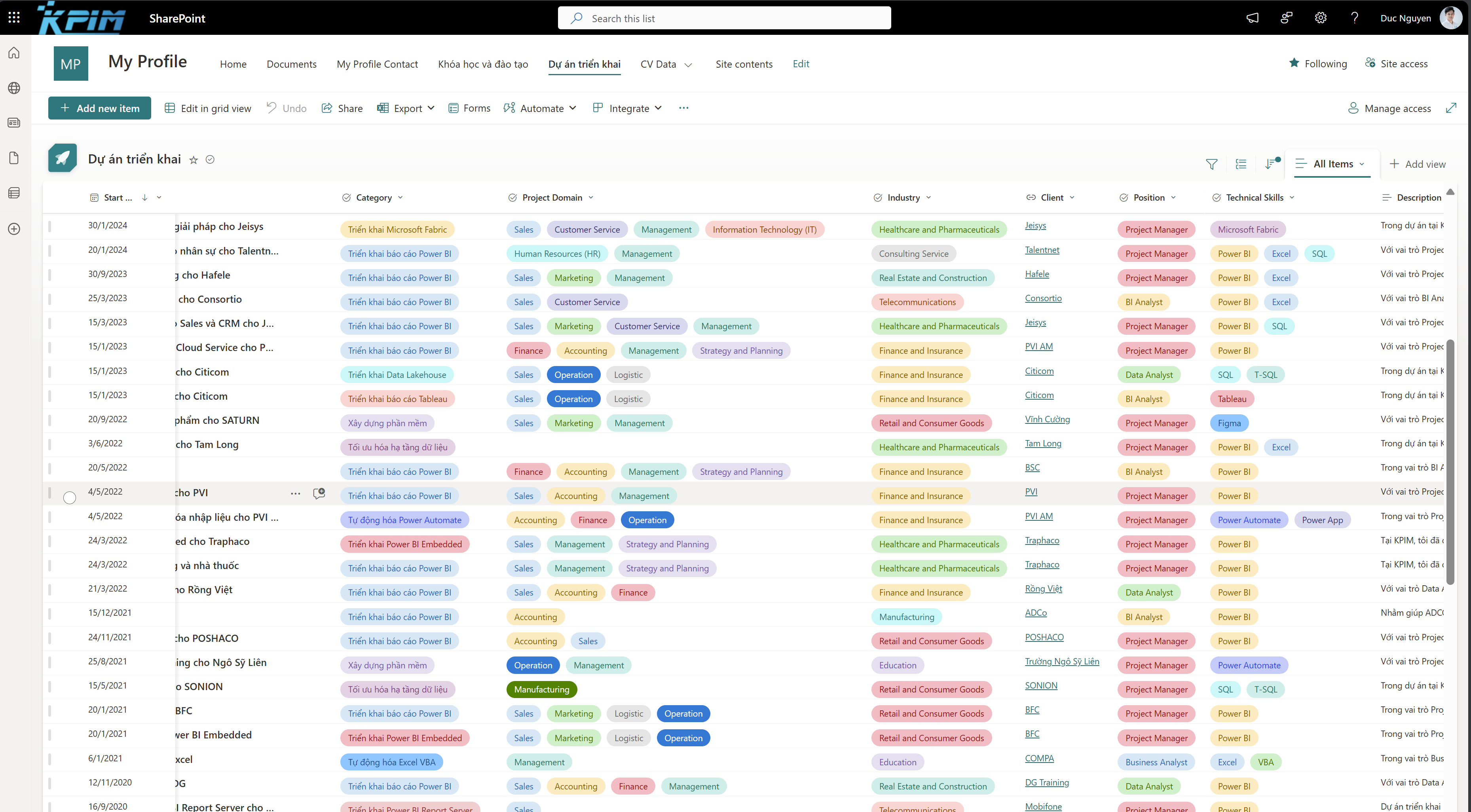This screenshot has width=1471, height=812.
Task: Click the Microsoft Fabric skill tag
Action: 1248,230
